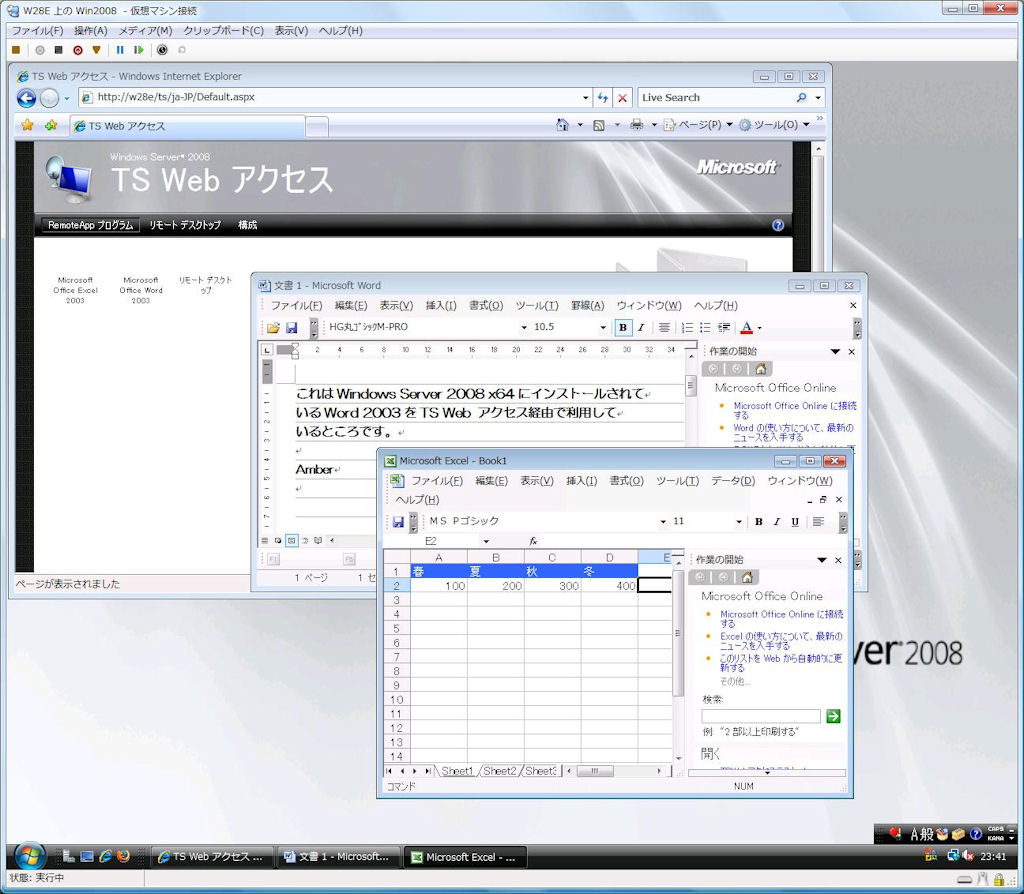1024x894 pixels.
Task: Click the RSS feeds icon in IE command bar
Action: (x=598, y=125)
